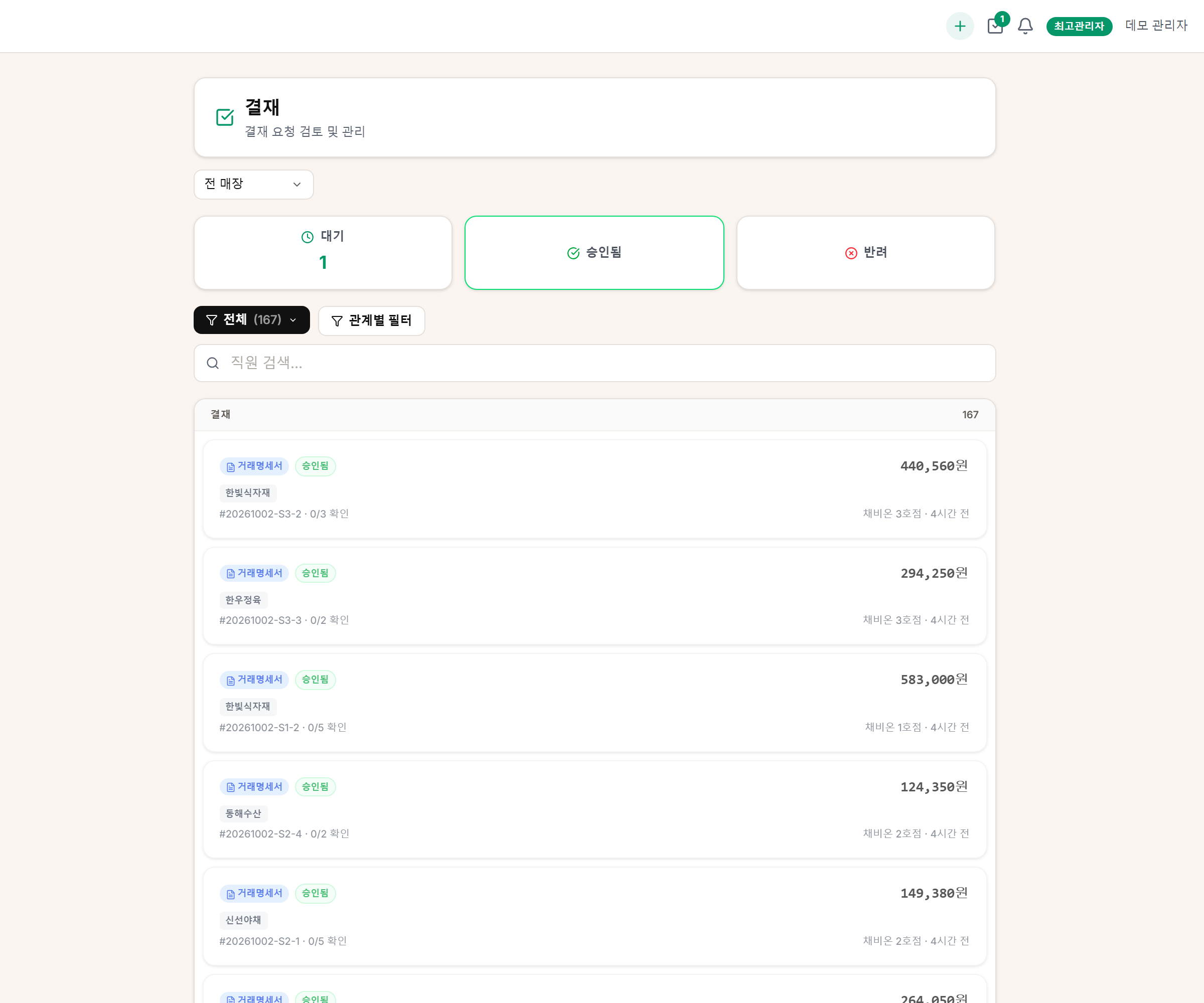The image size is (1204, 1003).
Task: Click the clock icon on 대기 card
Action: click(308, 237)
